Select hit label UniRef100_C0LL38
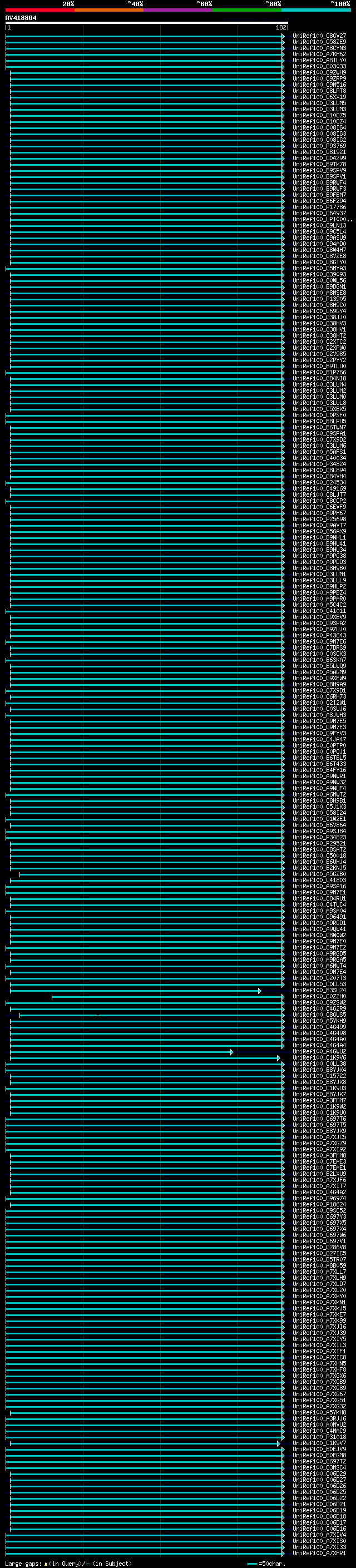 click(x=319, y=1064)
